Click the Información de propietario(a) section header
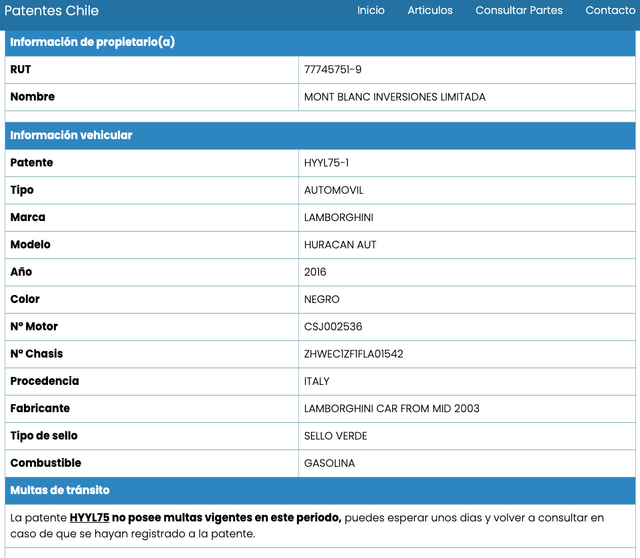 320,42
